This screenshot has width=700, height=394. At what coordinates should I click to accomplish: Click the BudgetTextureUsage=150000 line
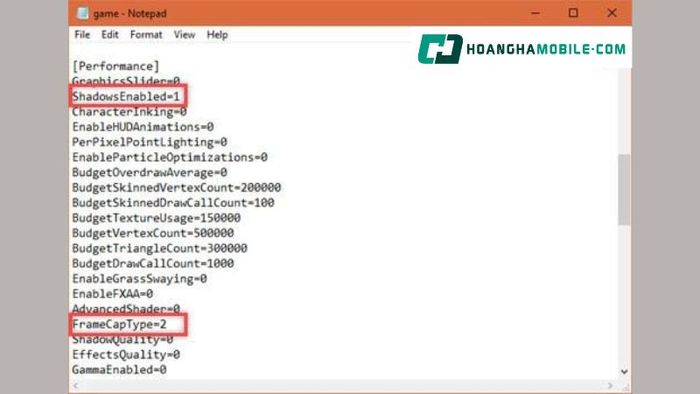pos(156,218)
